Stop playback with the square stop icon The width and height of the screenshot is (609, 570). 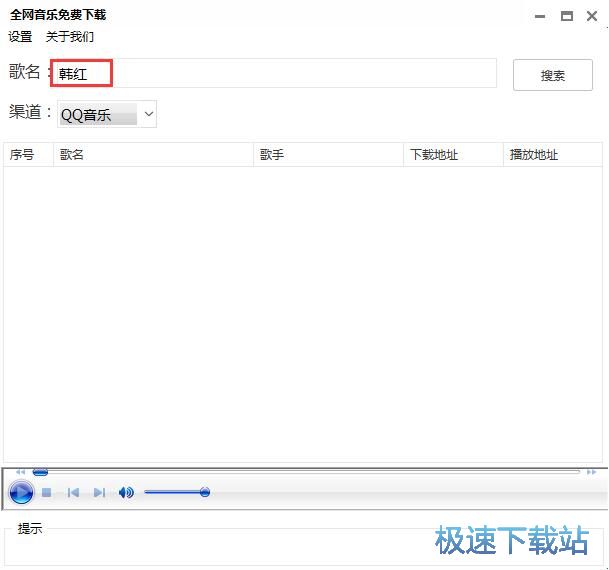tap(47, 492)
